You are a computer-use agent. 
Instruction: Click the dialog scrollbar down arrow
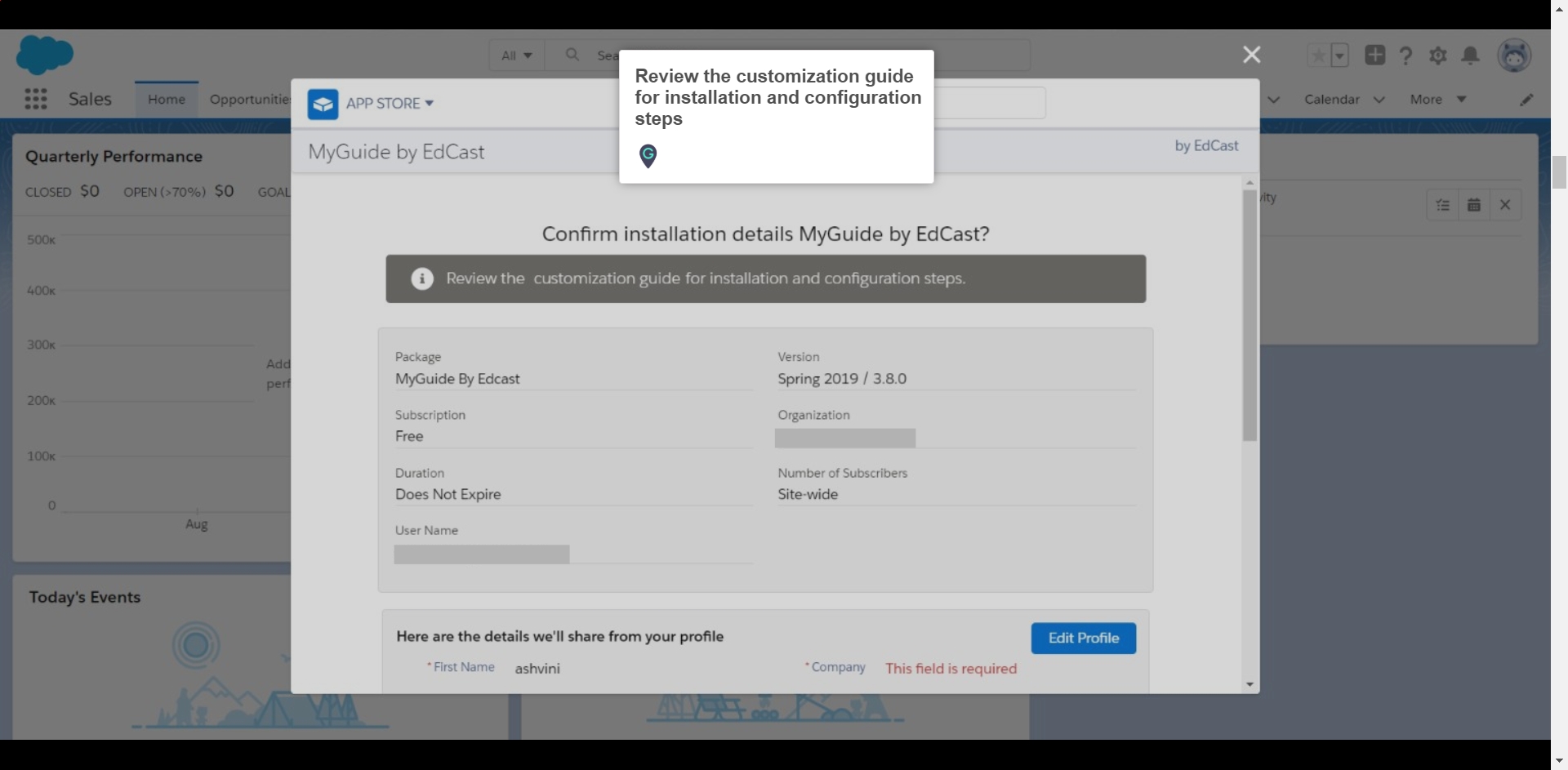pyautogui.click(x=1249, y=685)
